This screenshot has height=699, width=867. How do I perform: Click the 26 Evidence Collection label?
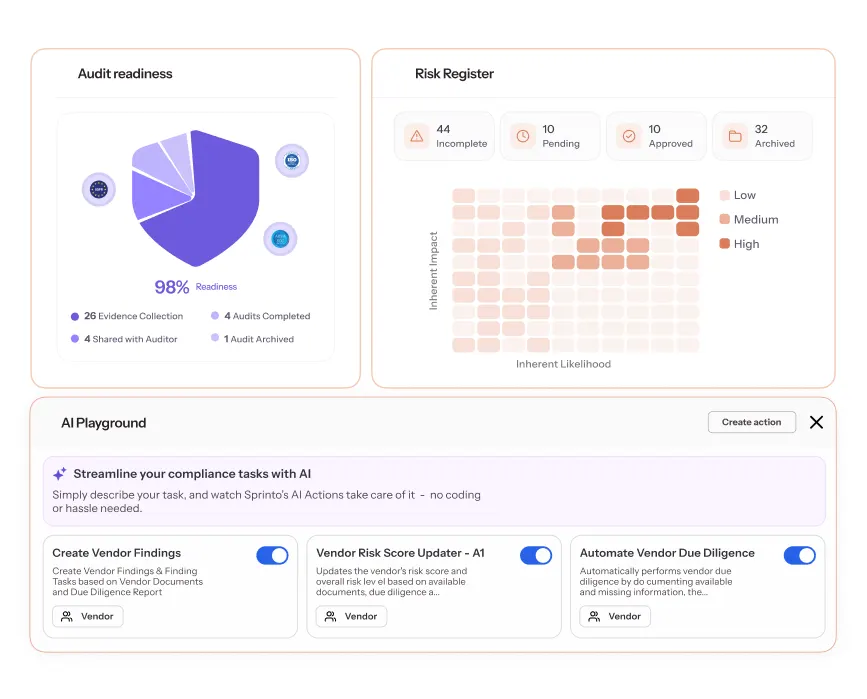tap(134, 316)
